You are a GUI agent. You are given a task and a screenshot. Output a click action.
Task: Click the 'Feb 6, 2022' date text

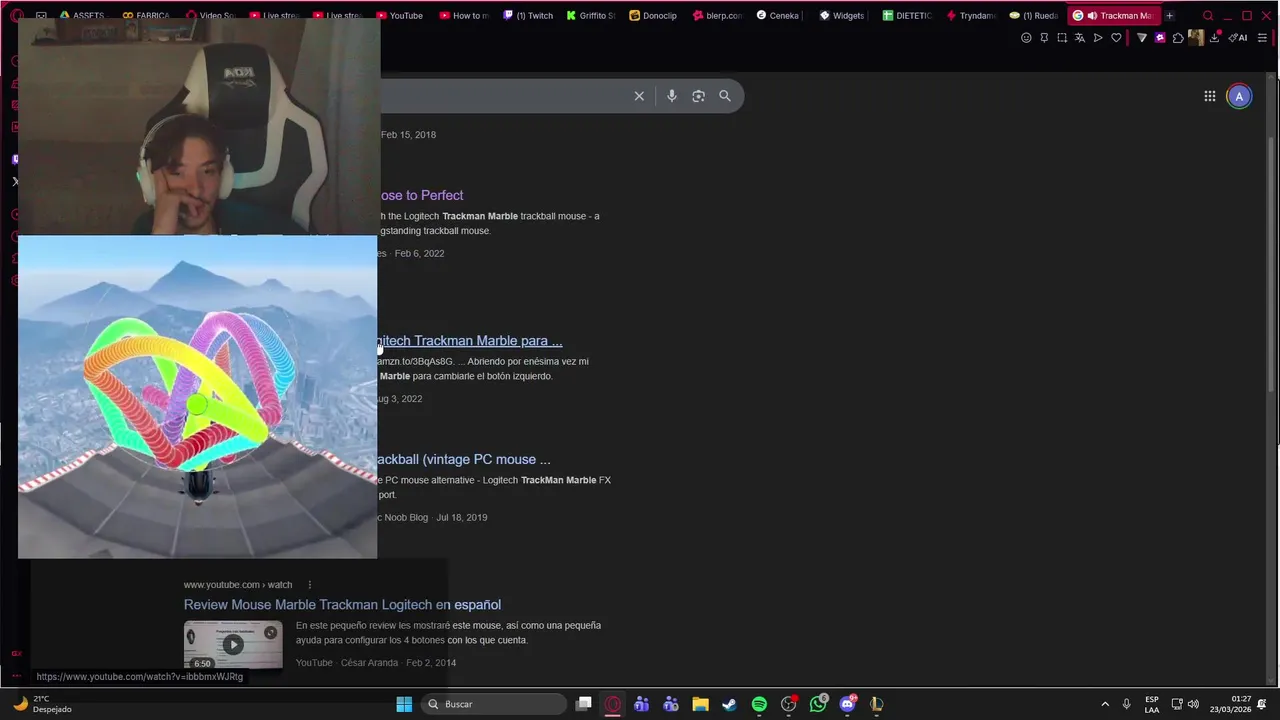point(419,254)
